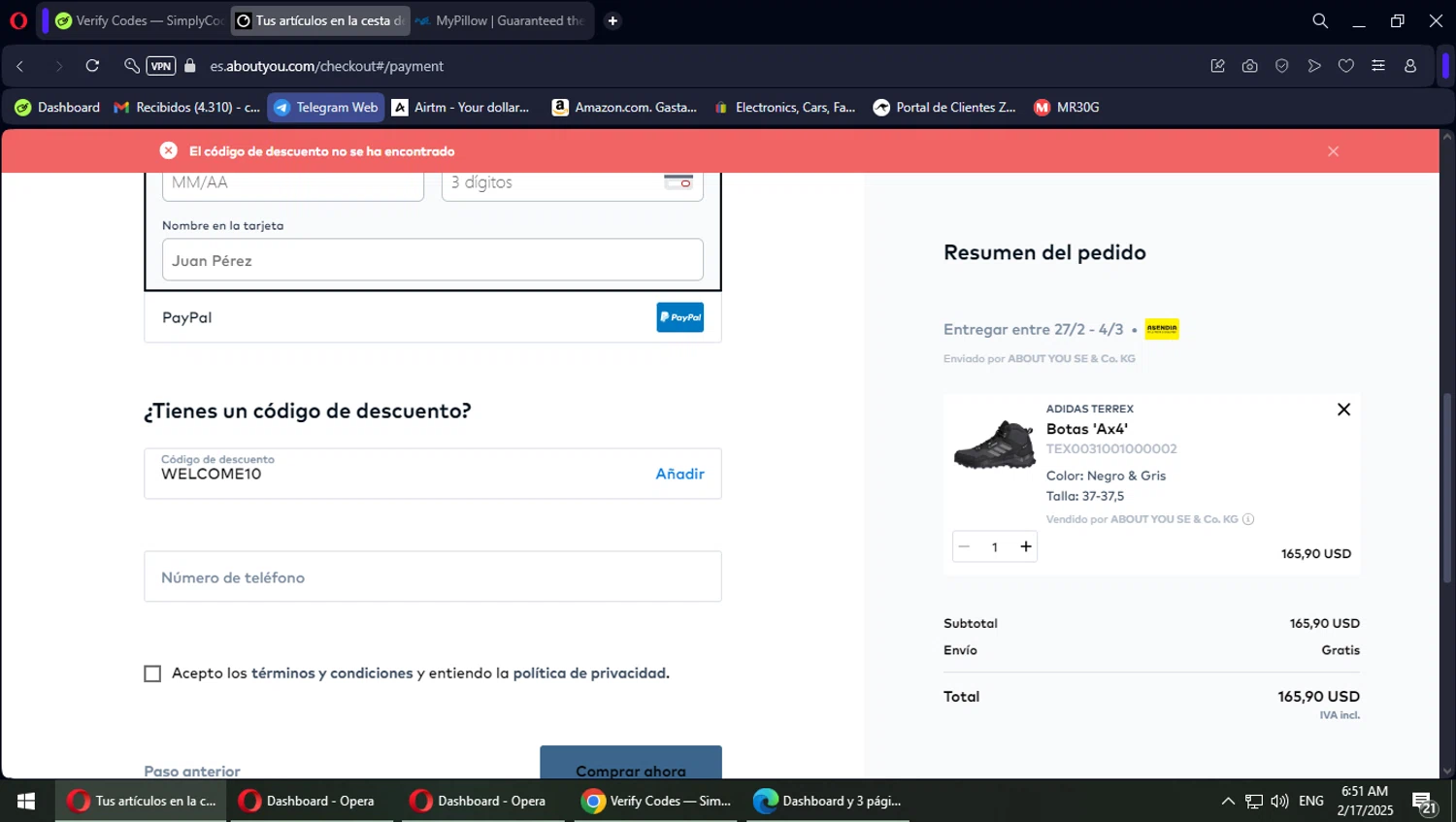The image size is (1456, 822).
Task: Click the PayPal logo icon
Action: [x=680, y=317]
